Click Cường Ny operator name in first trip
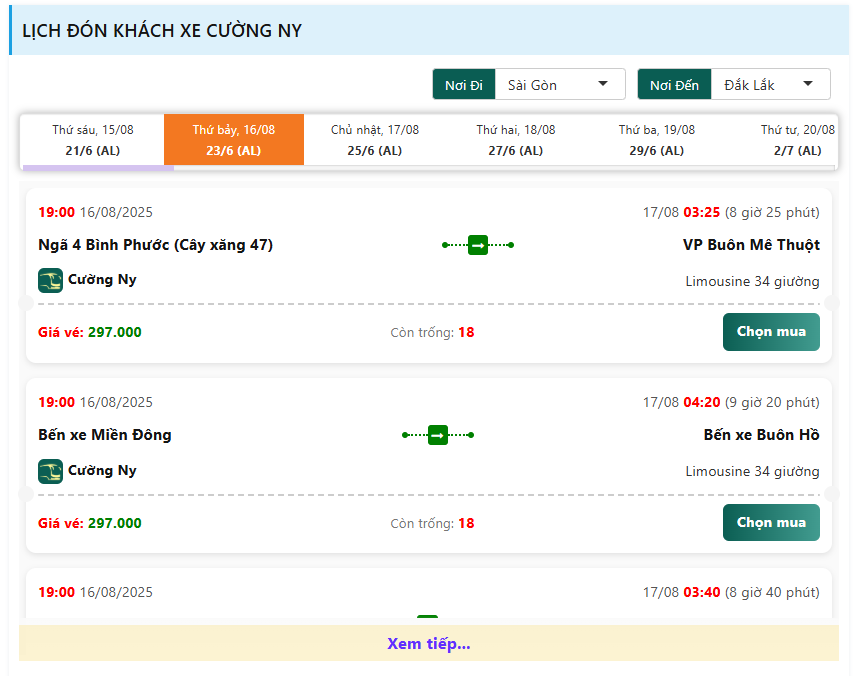The width and height of the screenshot is (859, 676). pos(102,280)
